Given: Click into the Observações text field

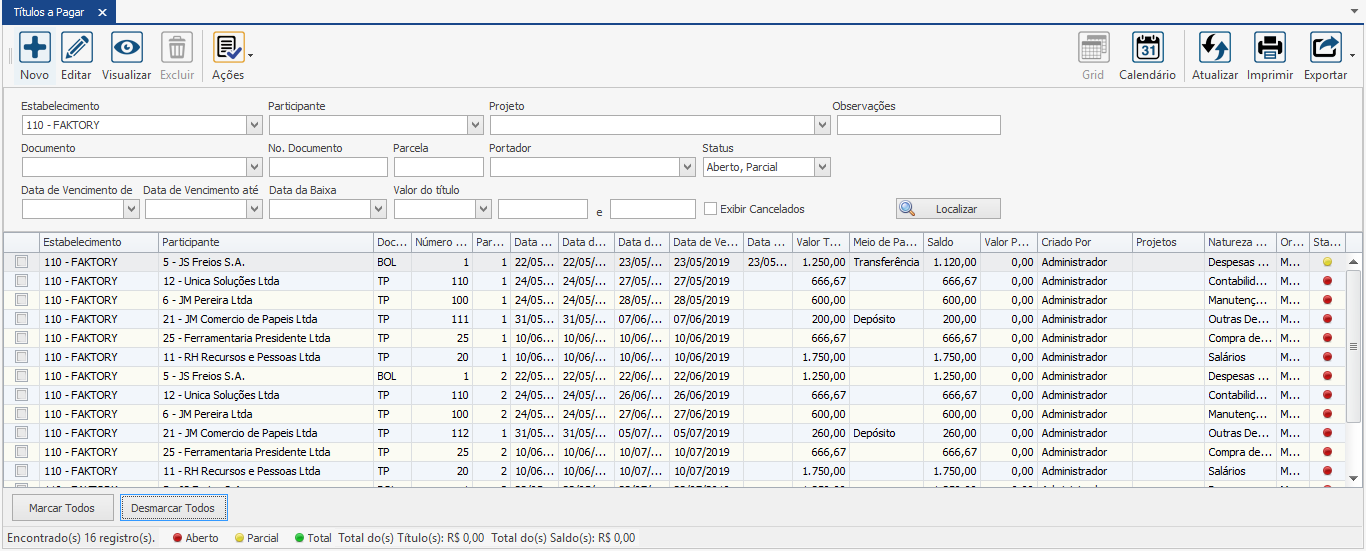Looking at the screenshot, I should coord(918,125).
